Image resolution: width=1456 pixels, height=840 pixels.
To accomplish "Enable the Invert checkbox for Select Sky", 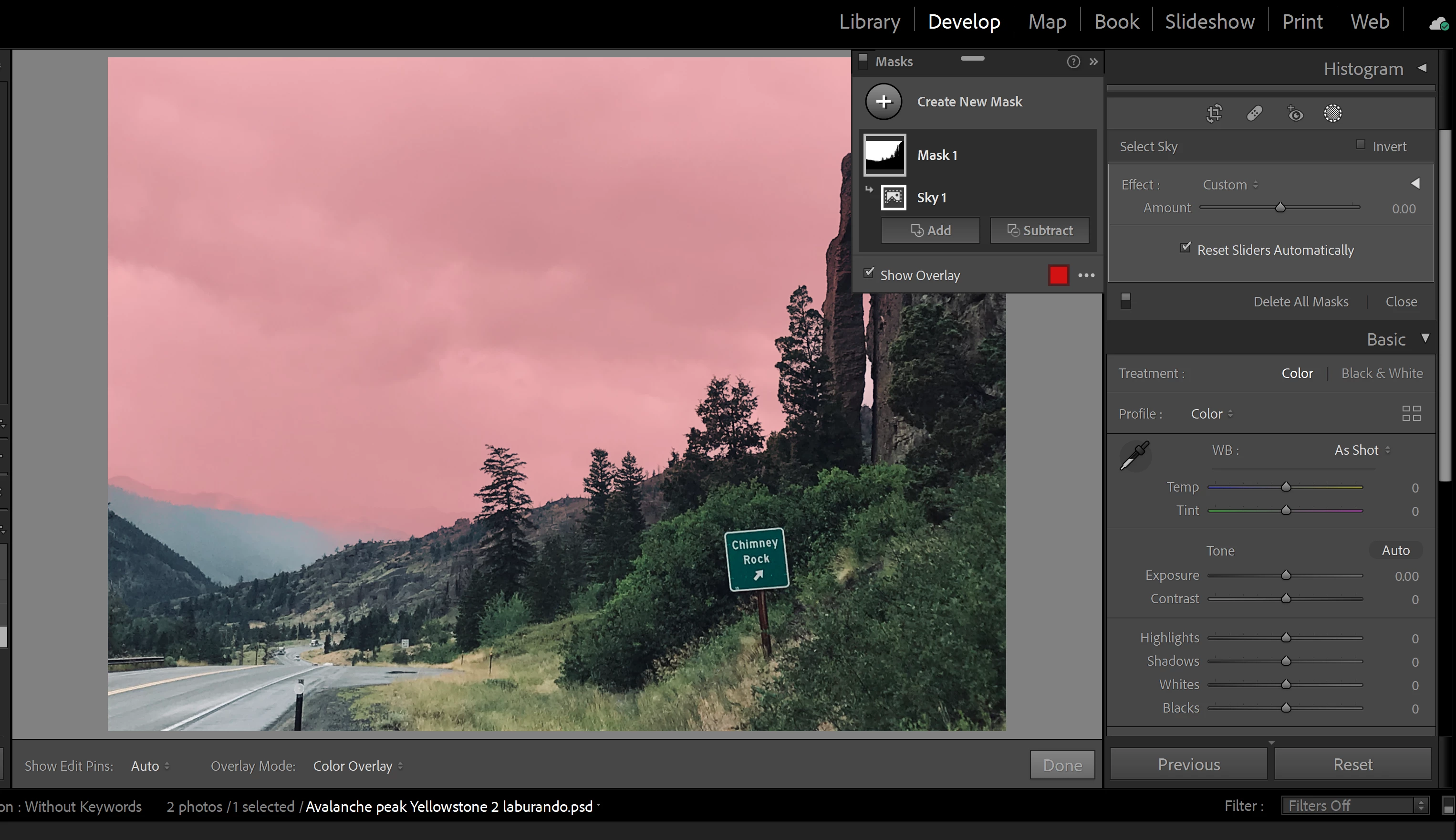I will click(x=1360, y=145).
